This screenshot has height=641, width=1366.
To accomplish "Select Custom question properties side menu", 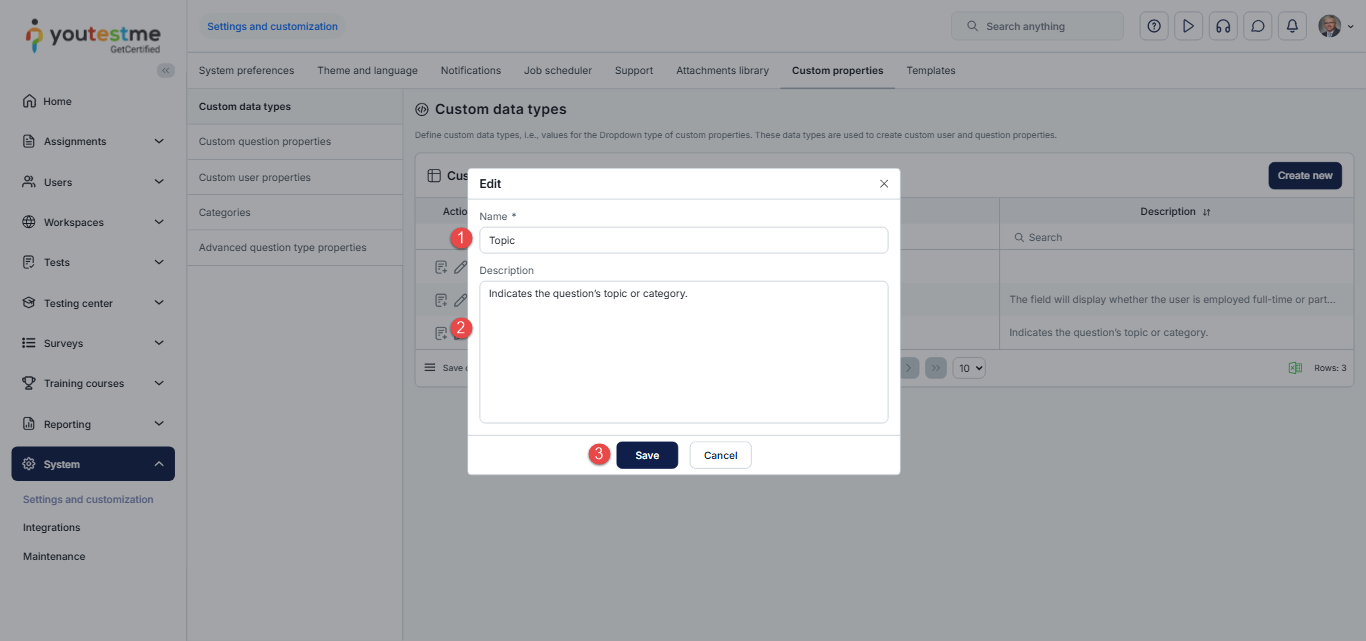I will 295,142.
